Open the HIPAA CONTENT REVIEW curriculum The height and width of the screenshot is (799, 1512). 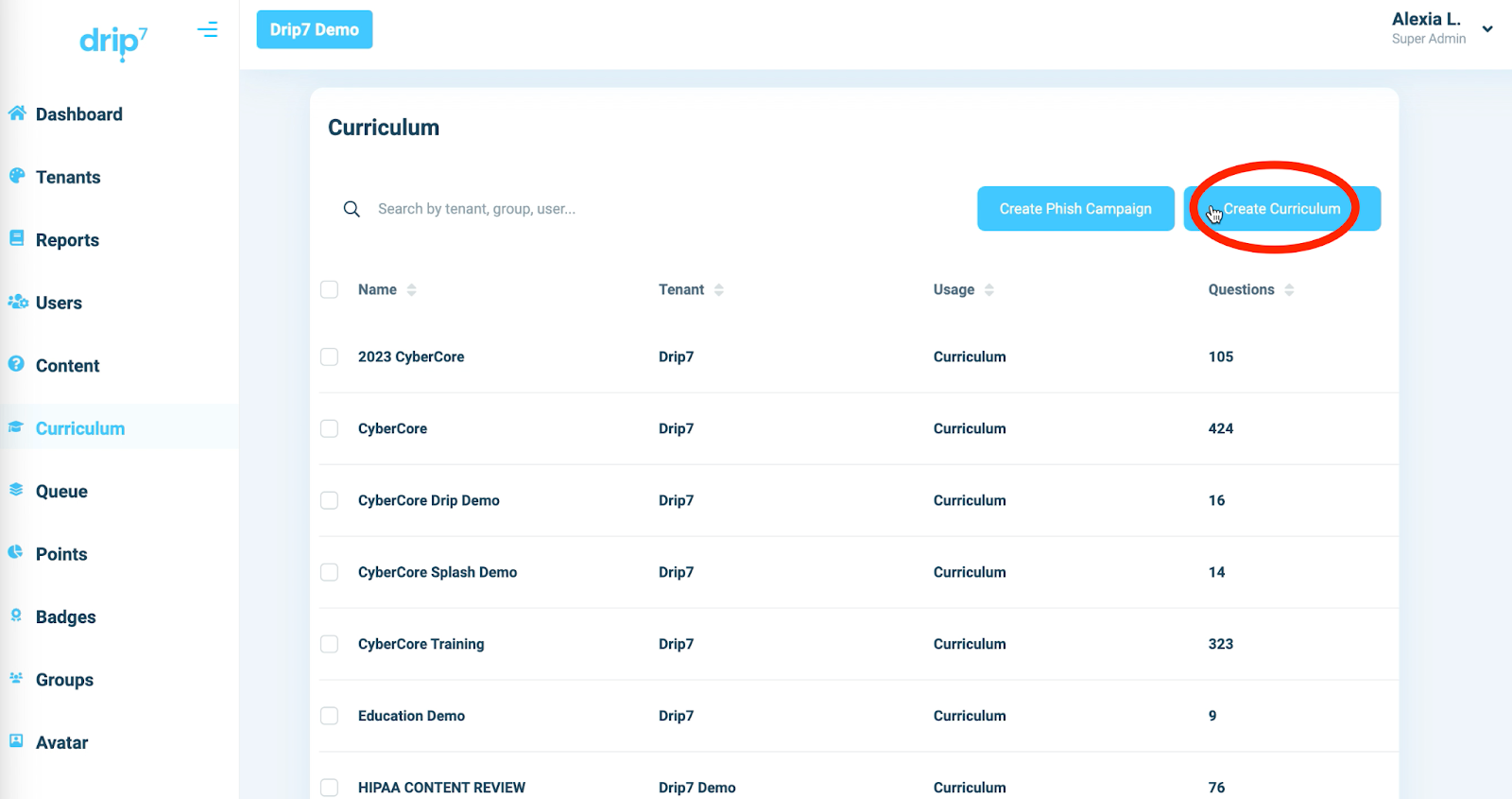[441, 788]
